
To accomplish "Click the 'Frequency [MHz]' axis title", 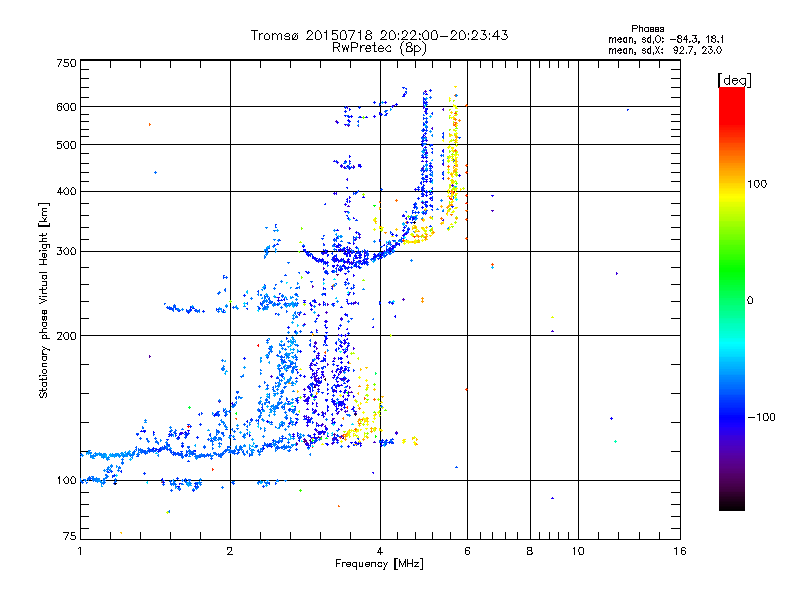I will click(x=379, y=564).
